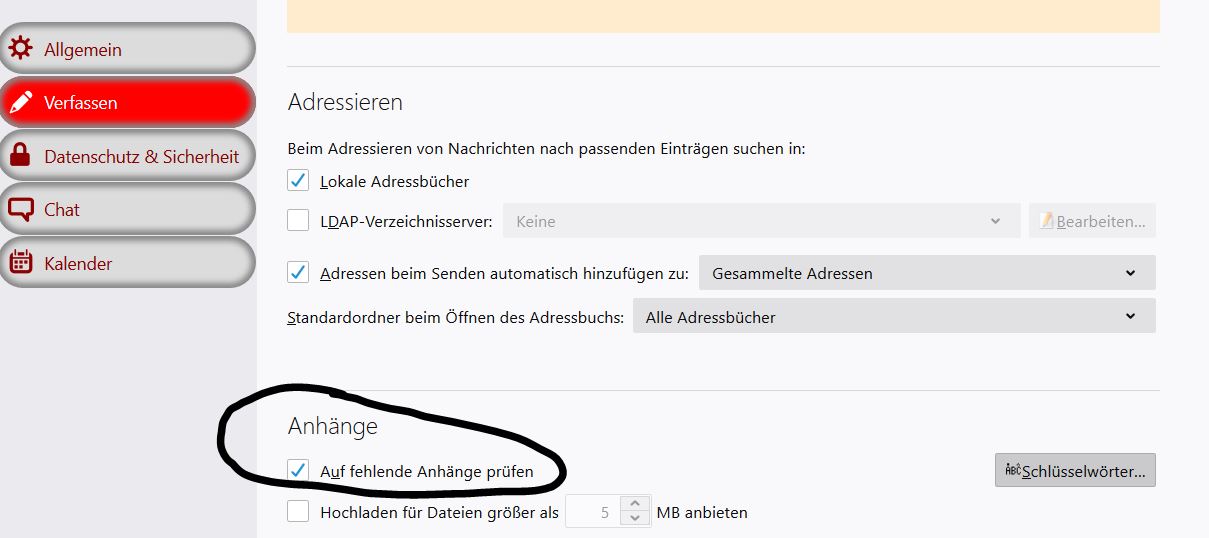
Task: Open the Gesammelte Adressen dropdown
Action: (926, 273)
